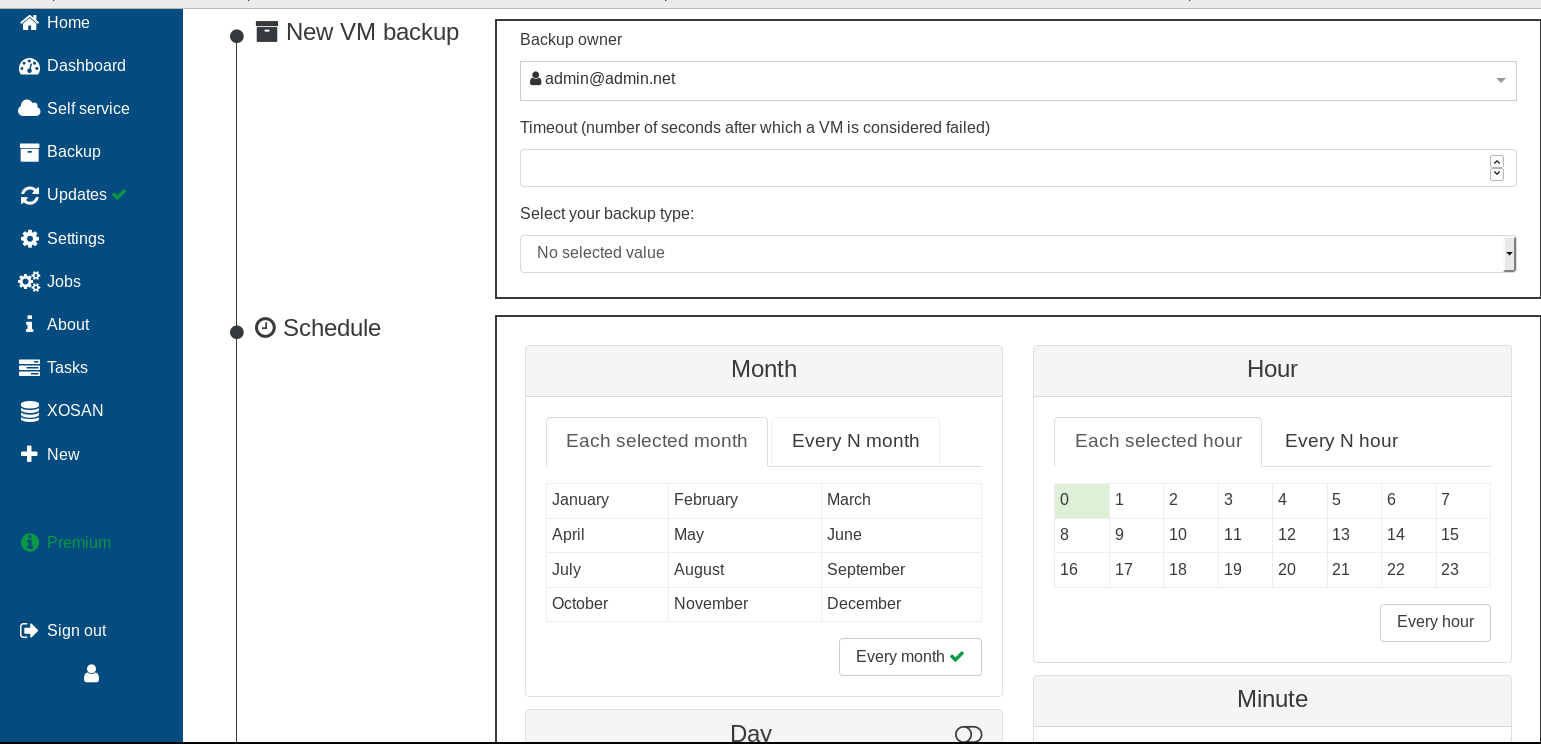Click the Every month button

click(x=910, y=657)
